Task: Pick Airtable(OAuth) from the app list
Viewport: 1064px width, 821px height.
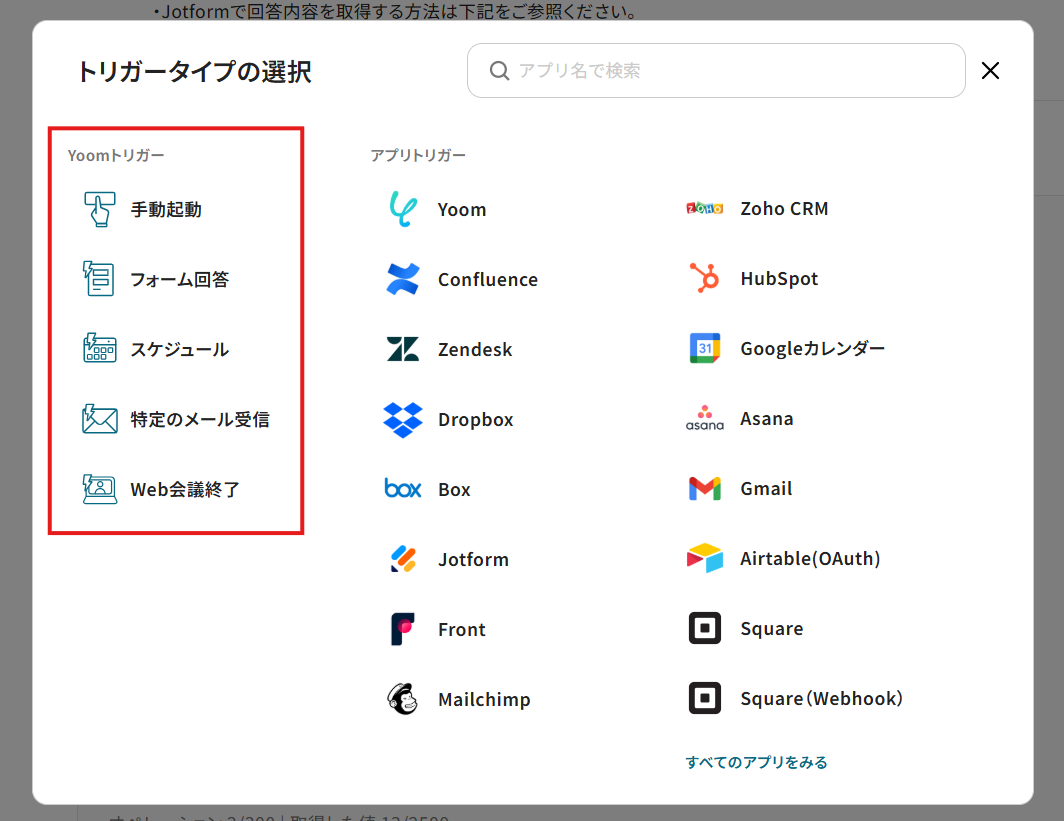Action: (x=809, y=559)
